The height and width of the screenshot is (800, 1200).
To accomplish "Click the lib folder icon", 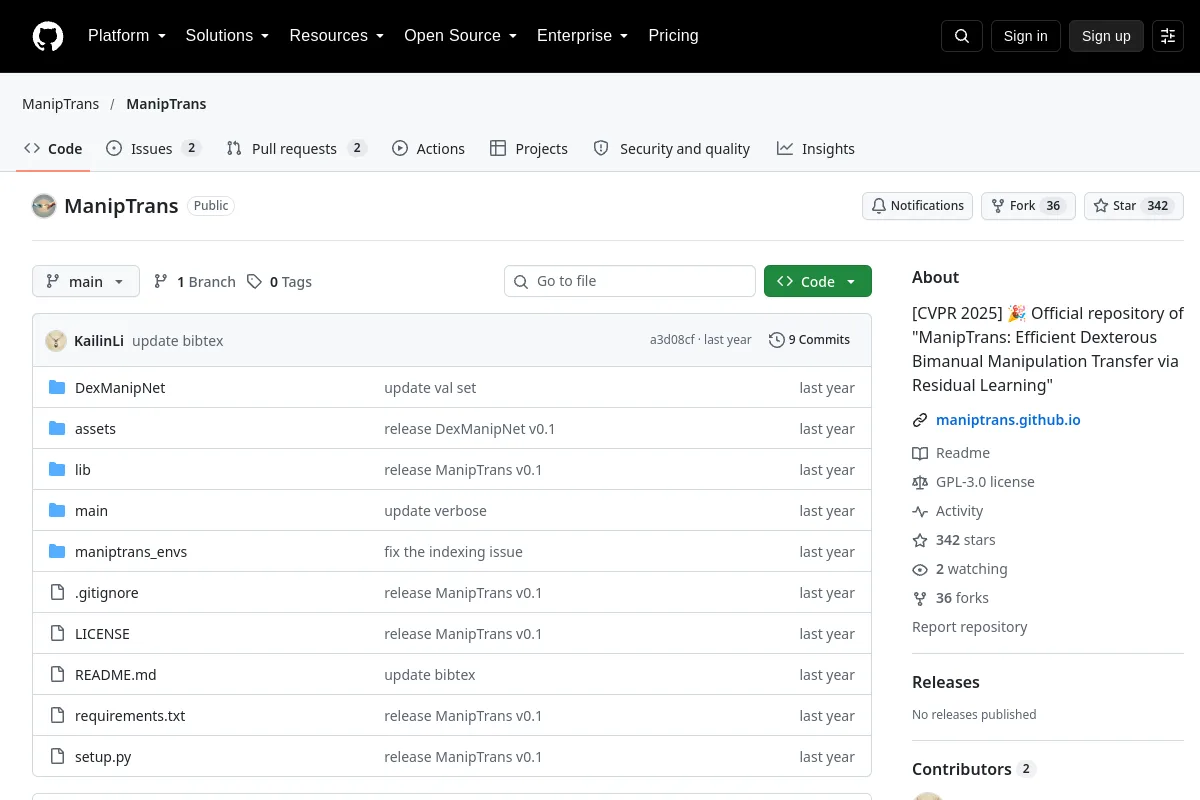I will (x=57, y=470).
